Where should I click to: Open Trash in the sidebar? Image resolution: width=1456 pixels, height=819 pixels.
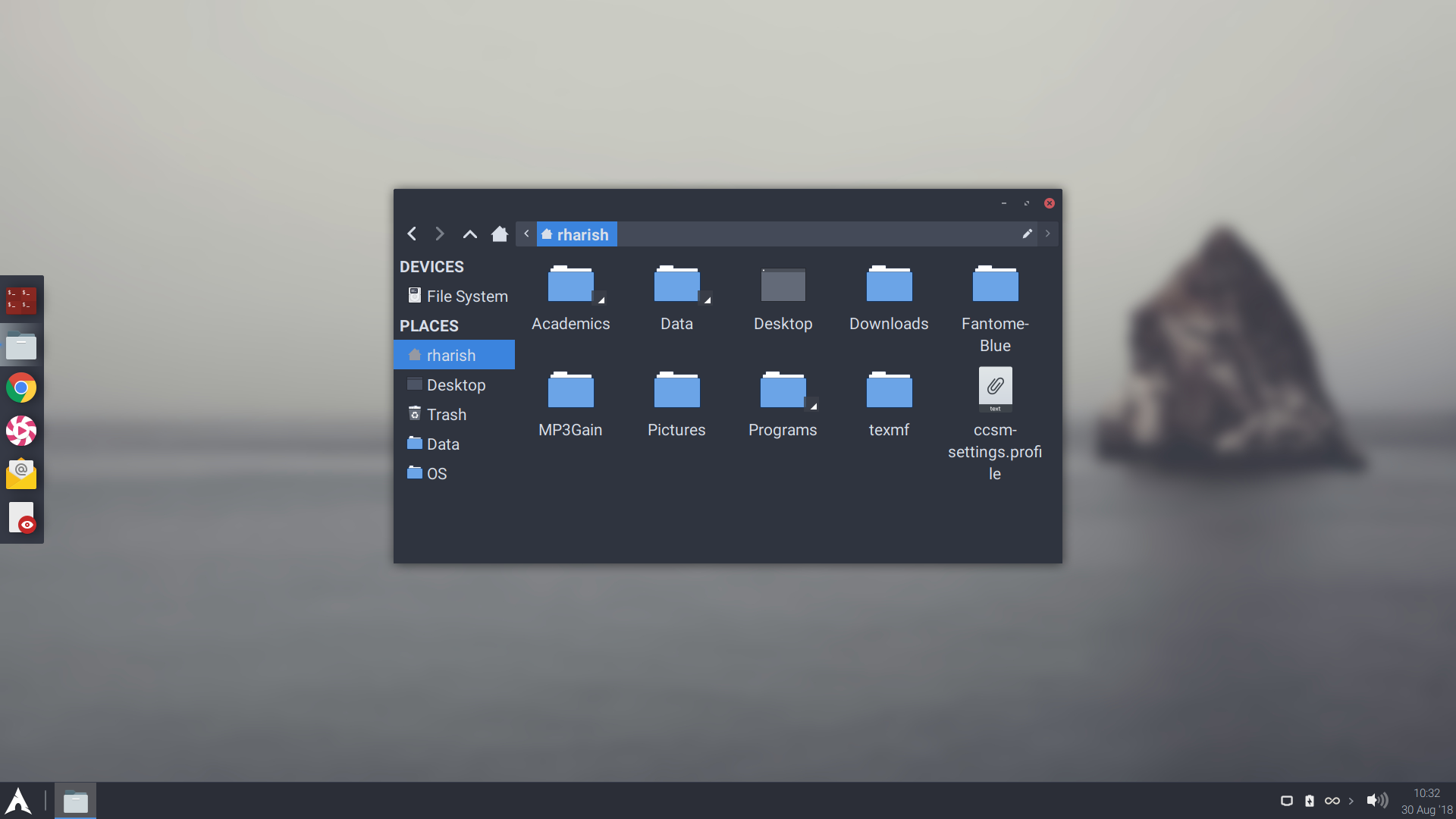tap(454, 414)
